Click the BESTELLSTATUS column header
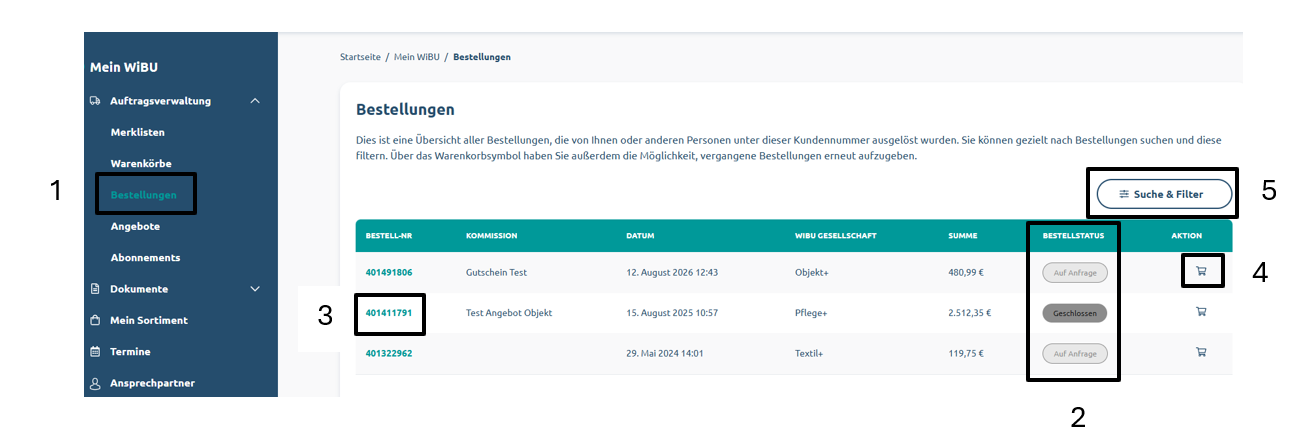The height and width of the screenshot is (433, 1299). point(1072,236)
